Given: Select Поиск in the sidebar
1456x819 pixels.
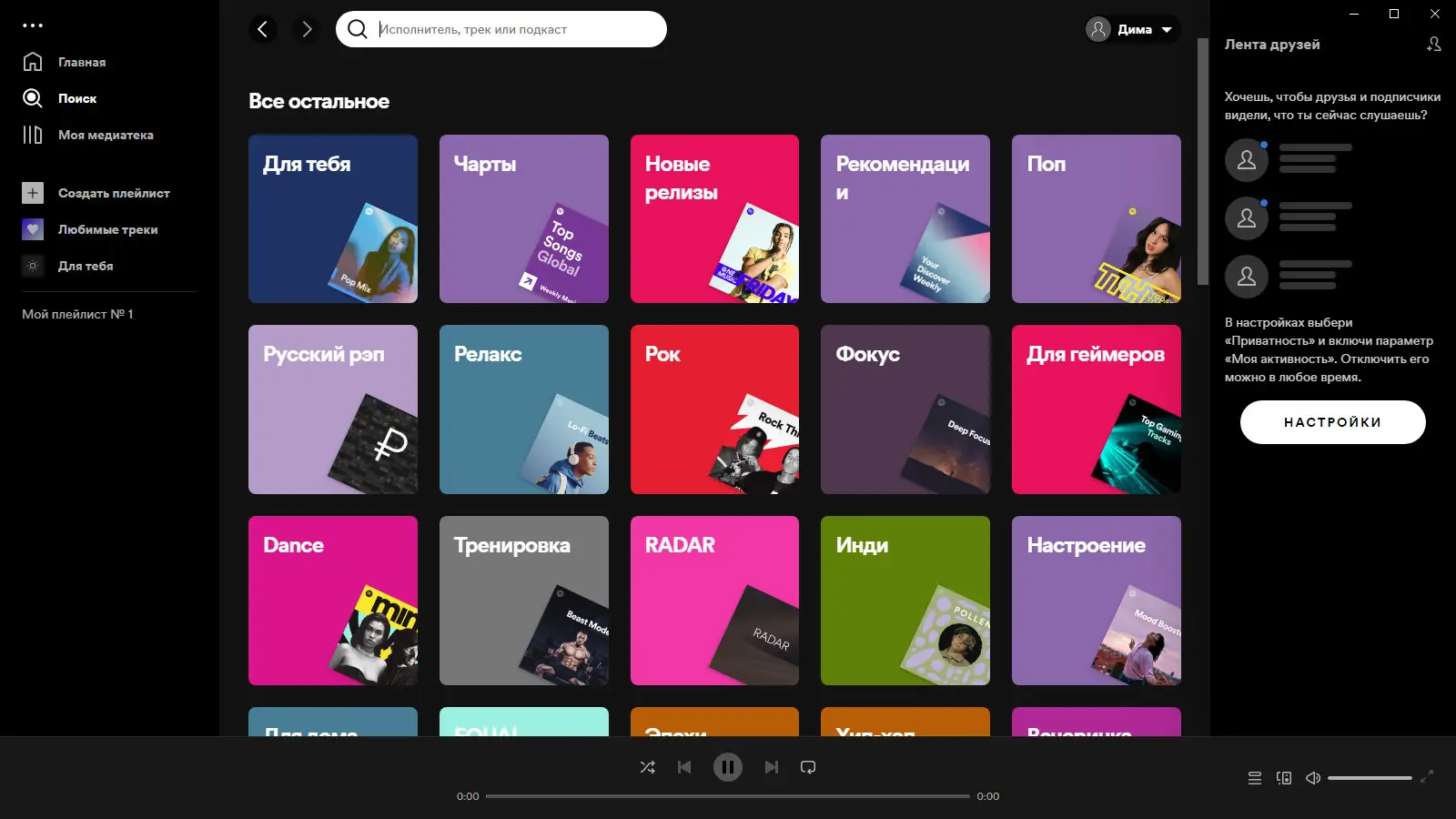Looking at the screenshot, I should click(77, 98).
